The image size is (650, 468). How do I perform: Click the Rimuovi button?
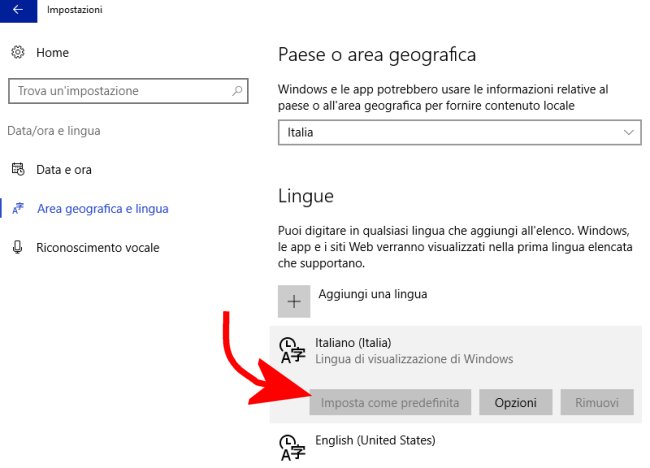pyautogui.click(x=597, y=402)
